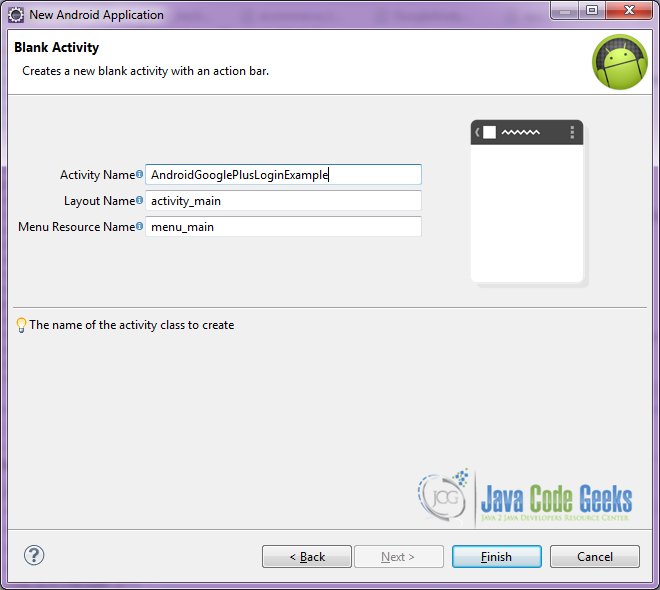Click the info icon beside Menu Resource Name
Screen dimensions: 660x590
[139, 226]
